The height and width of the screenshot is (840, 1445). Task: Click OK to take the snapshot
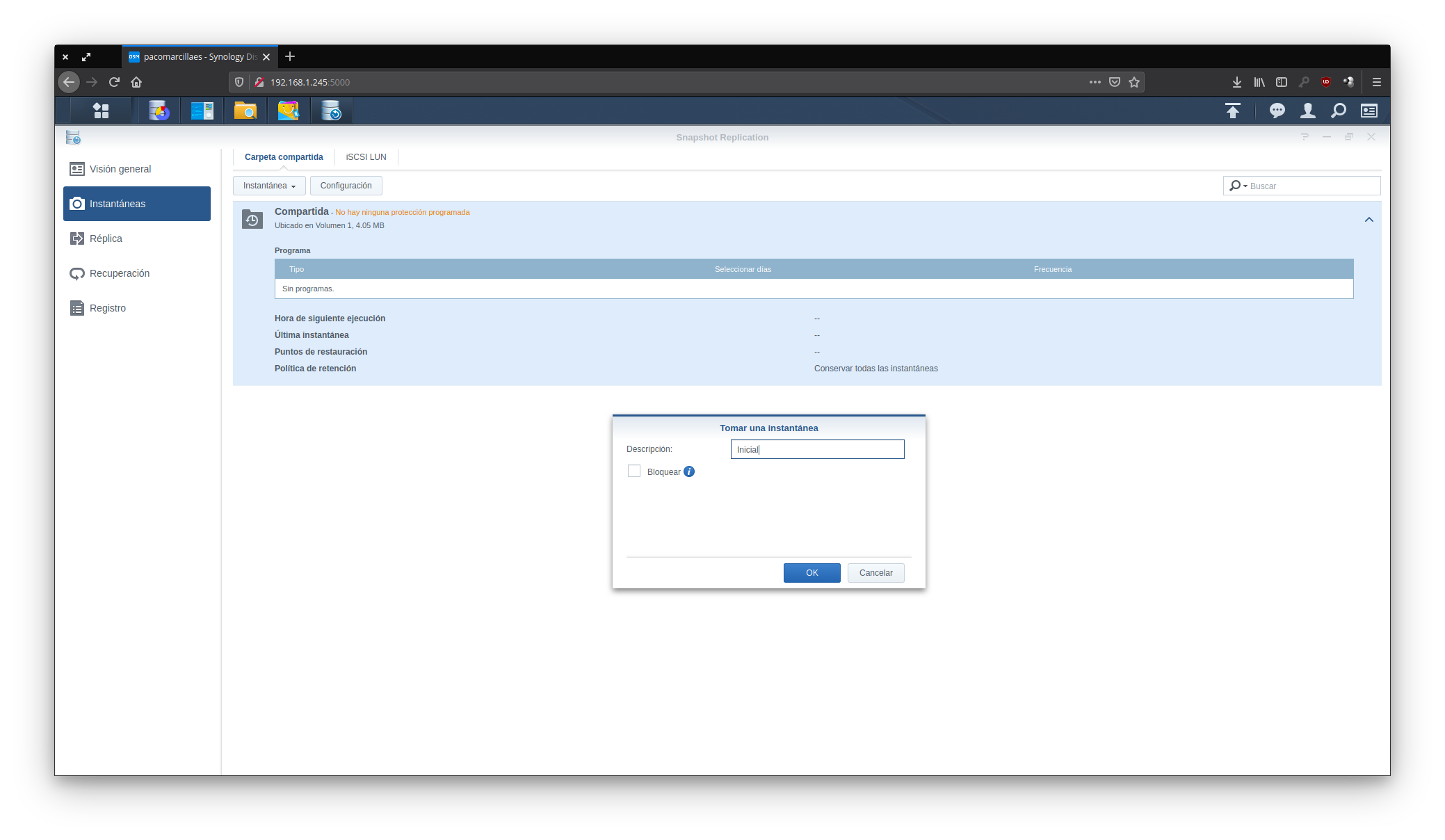click(812, 573)
